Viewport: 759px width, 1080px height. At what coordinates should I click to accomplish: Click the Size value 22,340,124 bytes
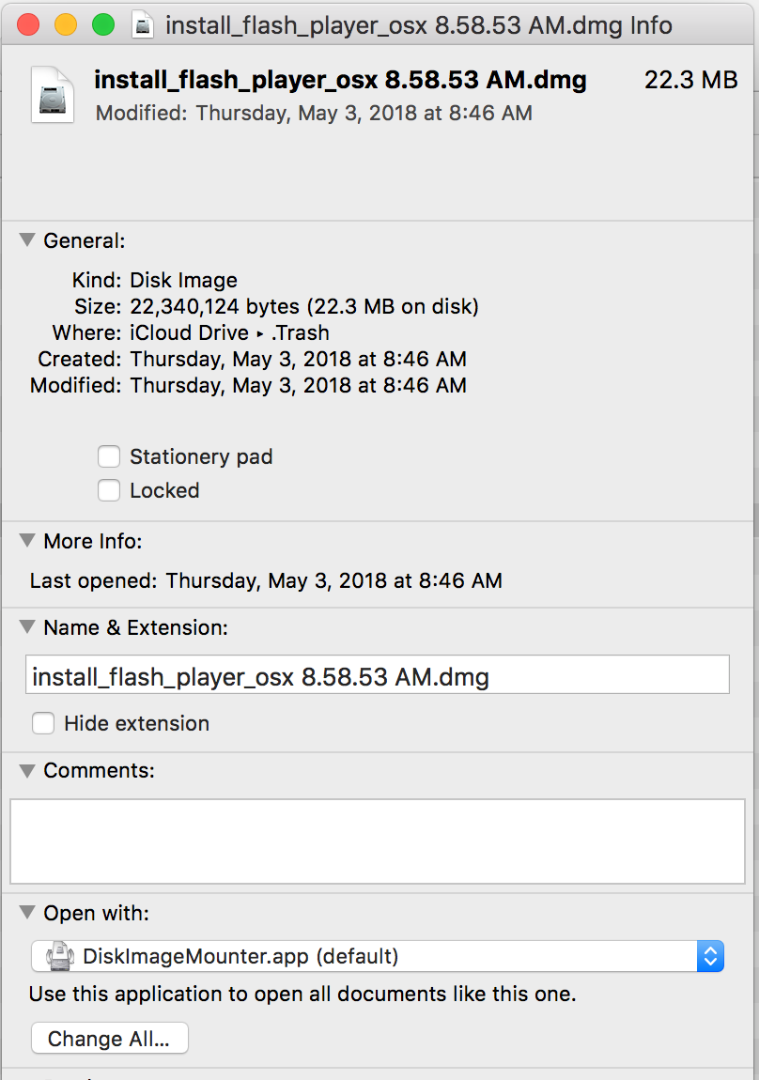(304, 307)
